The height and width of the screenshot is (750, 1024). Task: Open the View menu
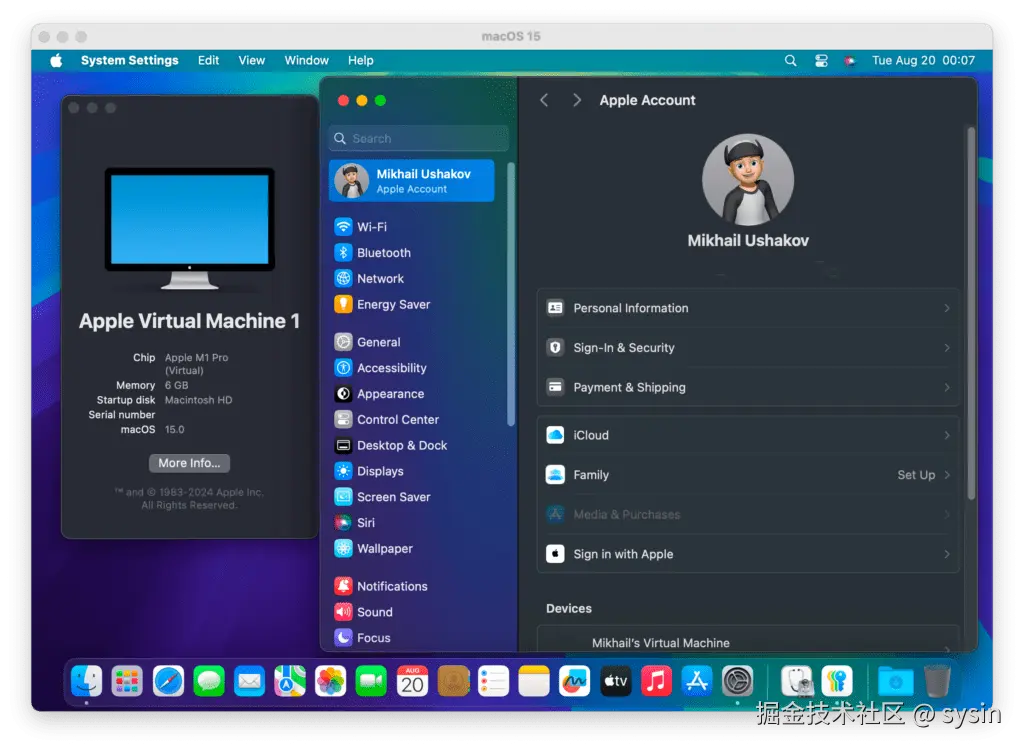click(251, 60)
